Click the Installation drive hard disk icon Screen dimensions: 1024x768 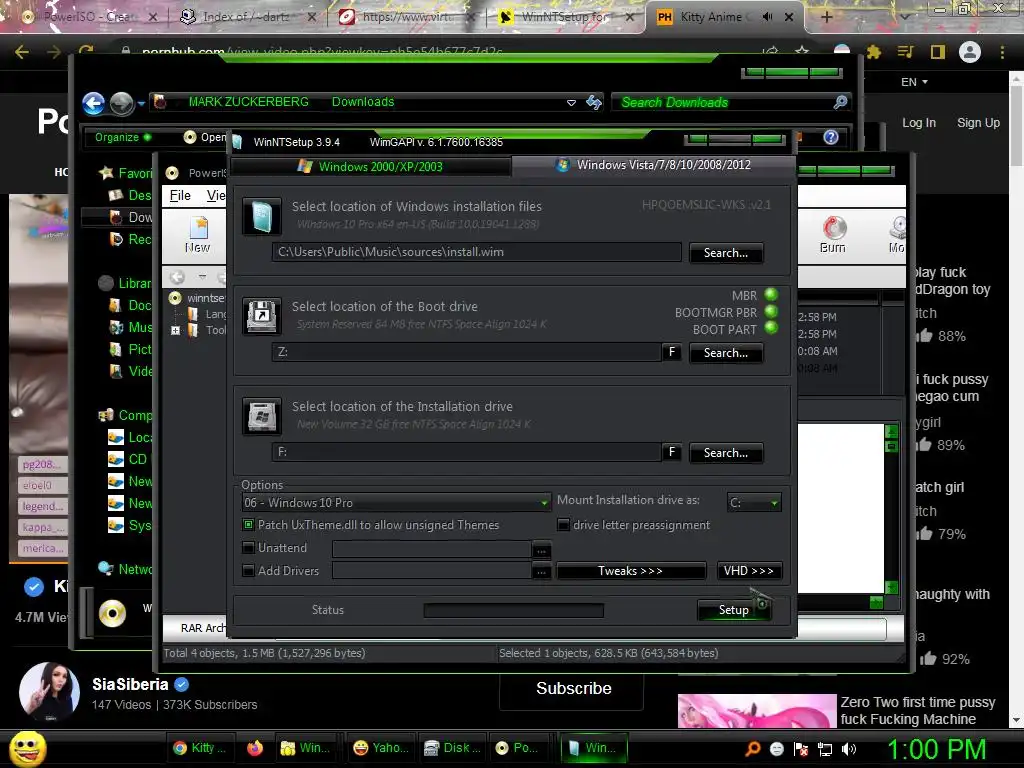pyautogui.click(x=262, y=416)
